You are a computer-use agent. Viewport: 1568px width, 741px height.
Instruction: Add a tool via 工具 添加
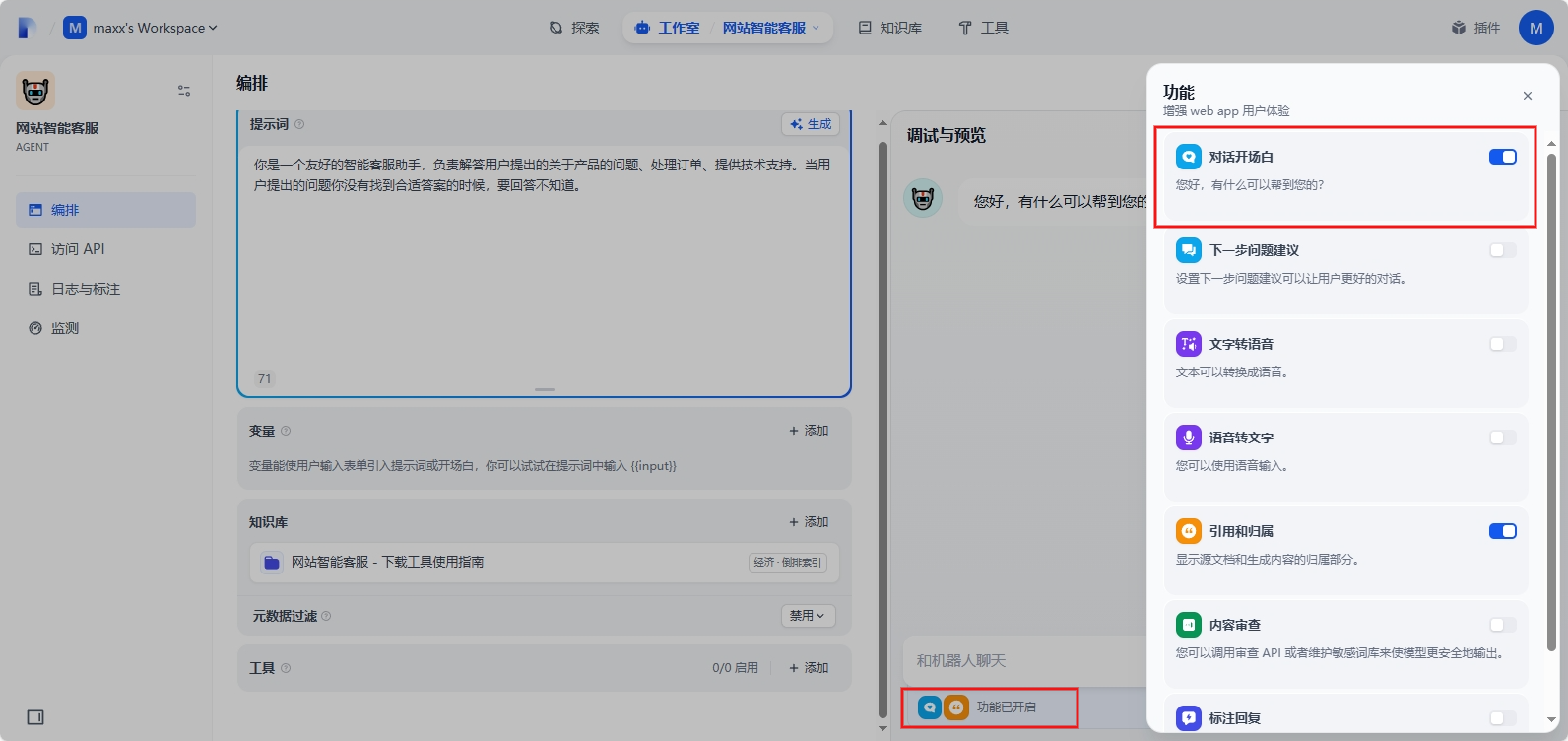[x=809, y=668]
